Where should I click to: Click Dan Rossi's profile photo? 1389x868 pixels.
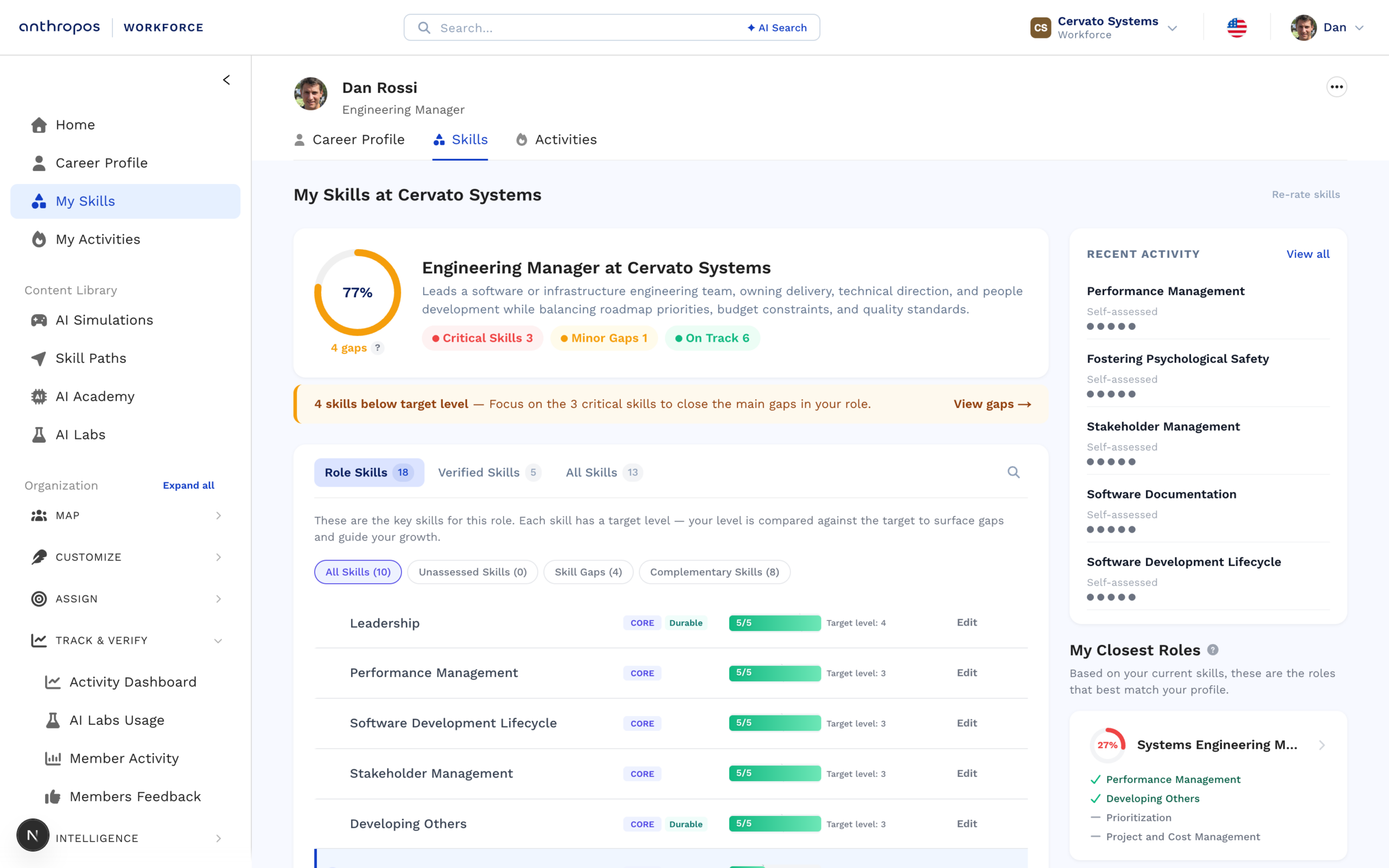310,93
